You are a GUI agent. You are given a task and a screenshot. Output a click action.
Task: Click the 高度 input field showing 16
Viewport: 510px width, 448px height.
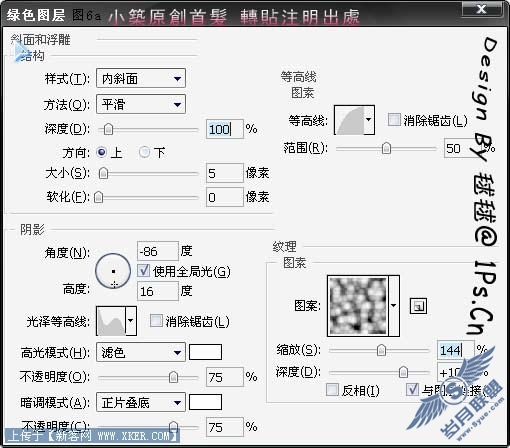tap(158, 291)
